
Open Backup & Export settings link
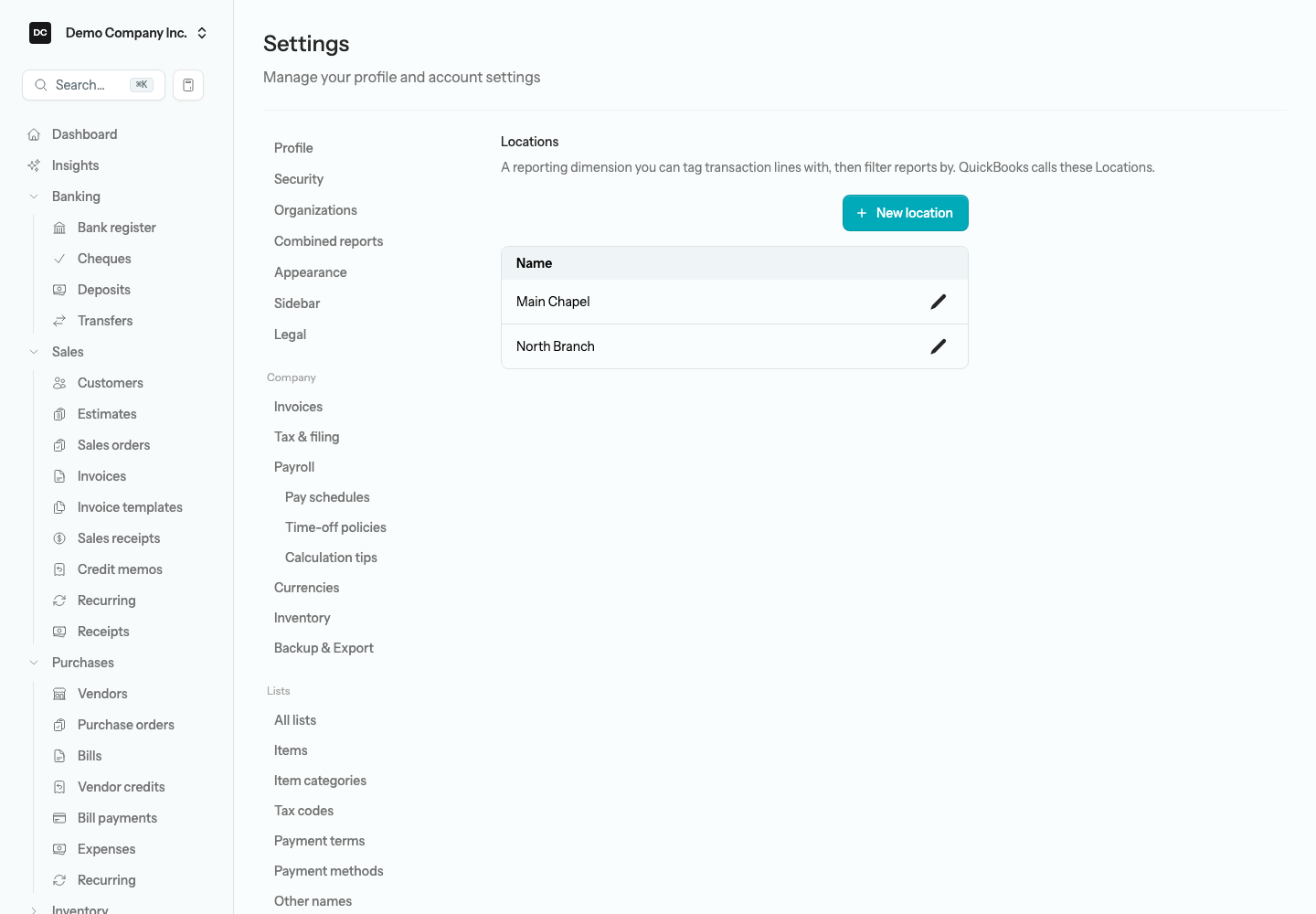[324, 648]
